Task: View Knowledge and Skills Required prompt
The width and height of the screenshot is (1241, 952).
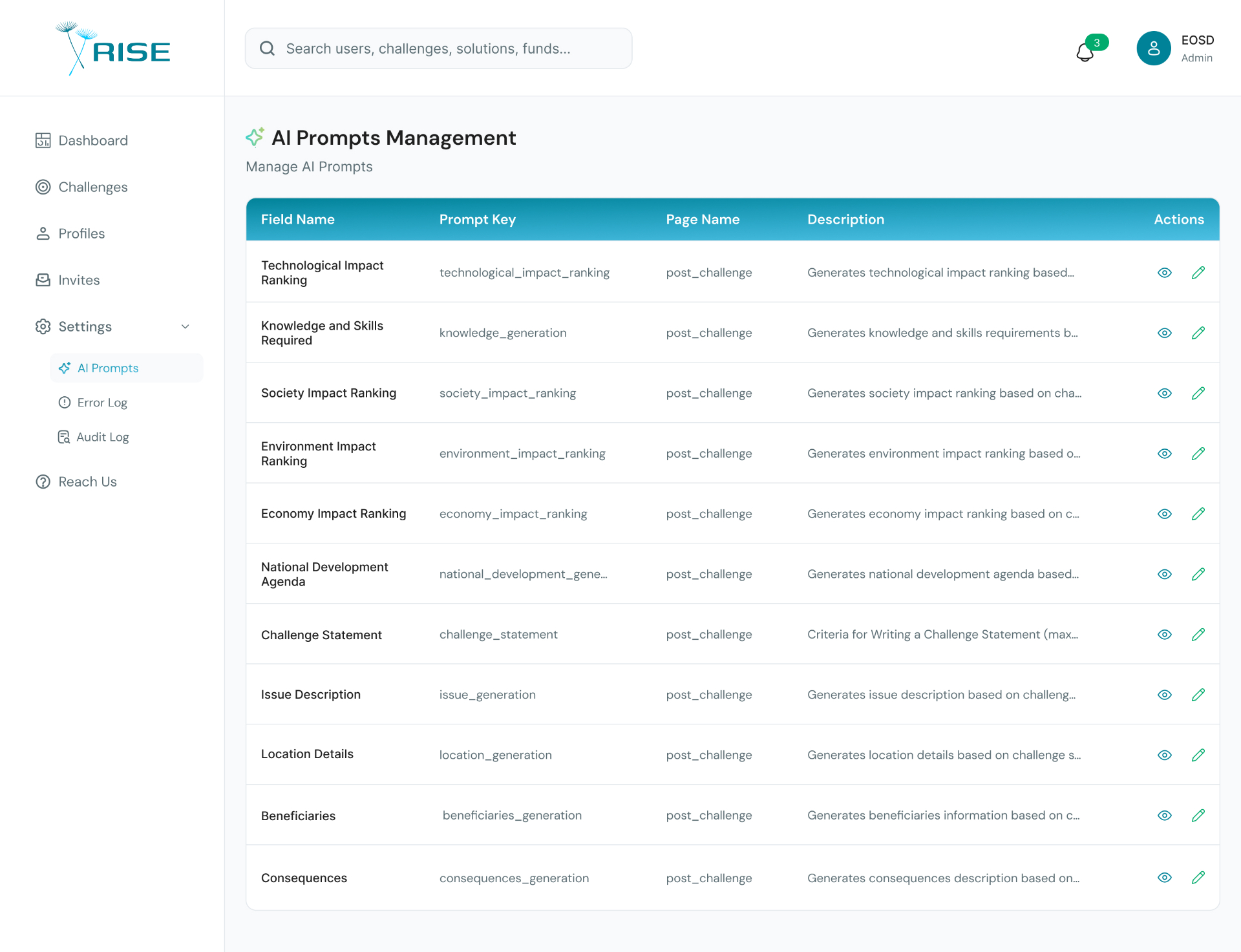Action: point(1165,333)
